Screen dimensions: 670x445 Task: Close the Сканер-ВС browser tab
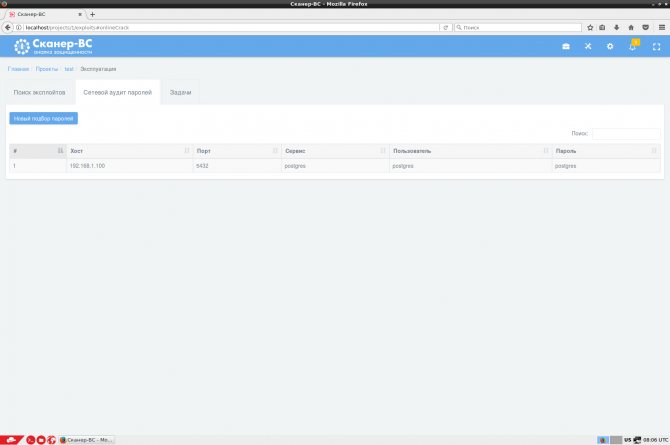point(80,15)
